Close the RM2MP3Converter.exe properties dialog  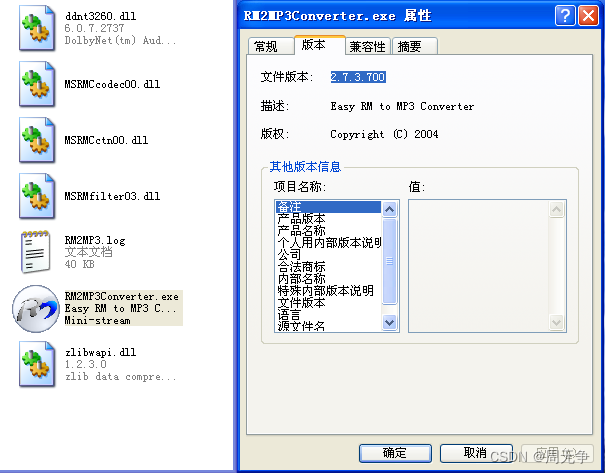coord(588,16)
